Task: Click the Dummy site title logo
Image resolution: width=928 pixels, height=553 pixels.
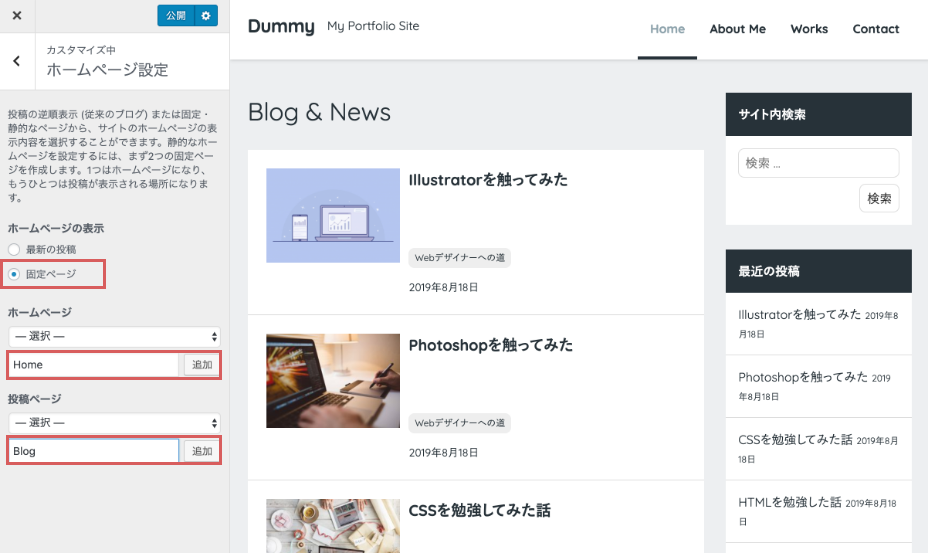Action: pos(281,27)
